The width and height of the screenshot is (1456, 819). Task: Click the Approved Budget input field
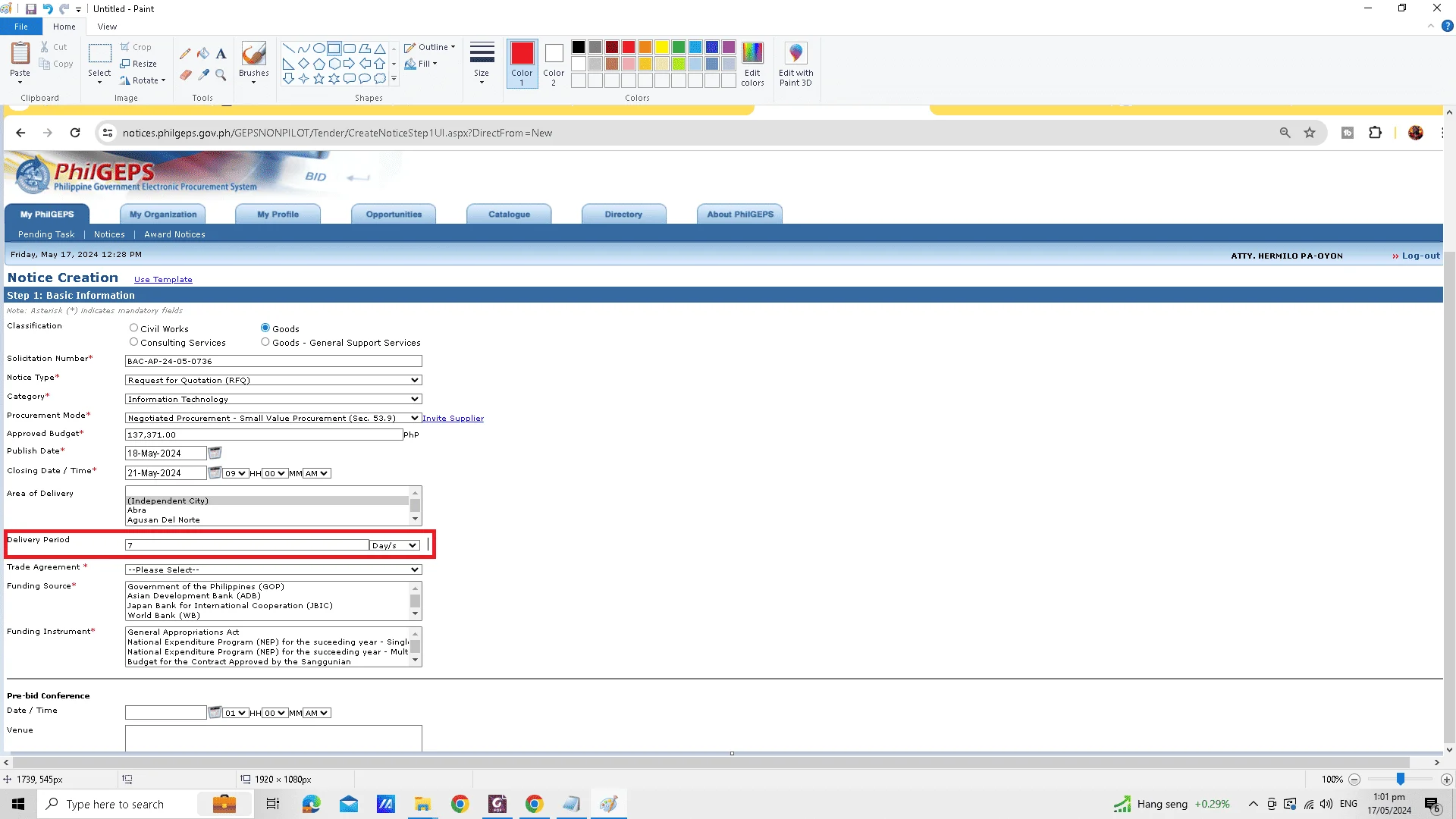264,435
